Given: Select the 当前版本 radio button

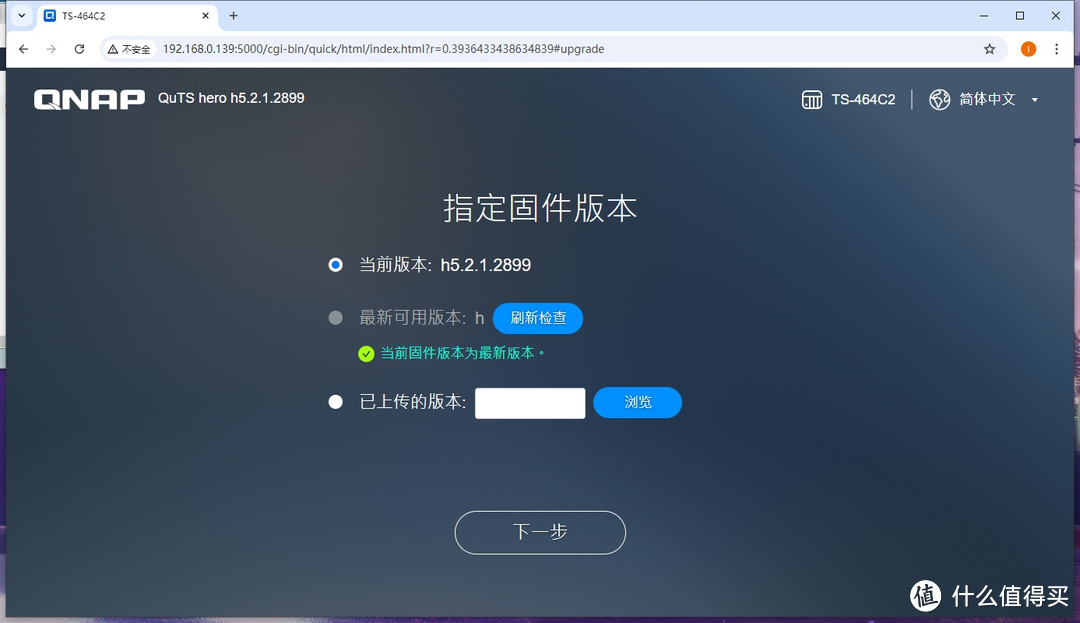Looking at the screenshot, I should tap(335, 264).
